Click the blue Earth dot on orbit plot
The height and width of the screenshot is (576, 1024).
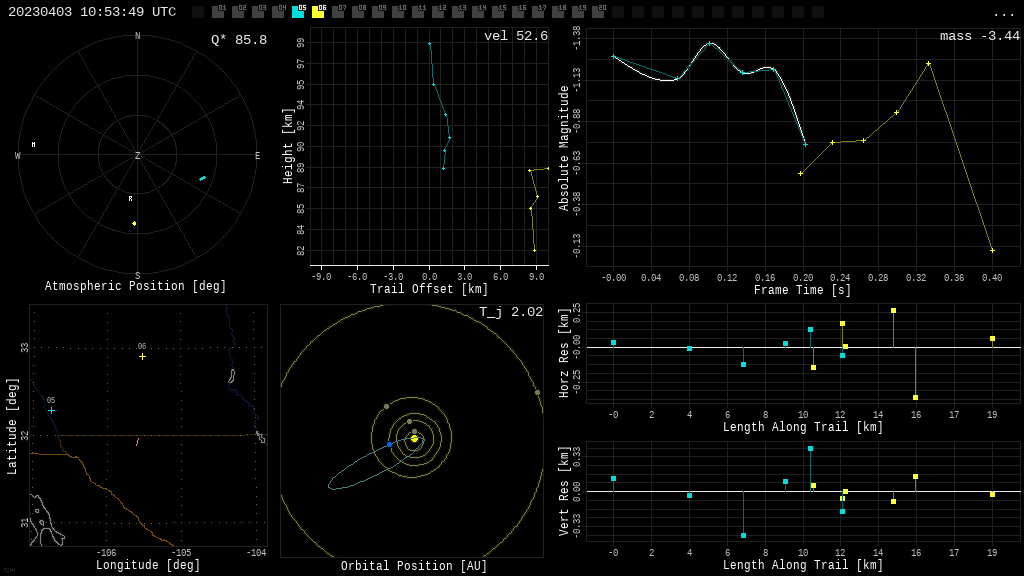[x=390, y=444]
